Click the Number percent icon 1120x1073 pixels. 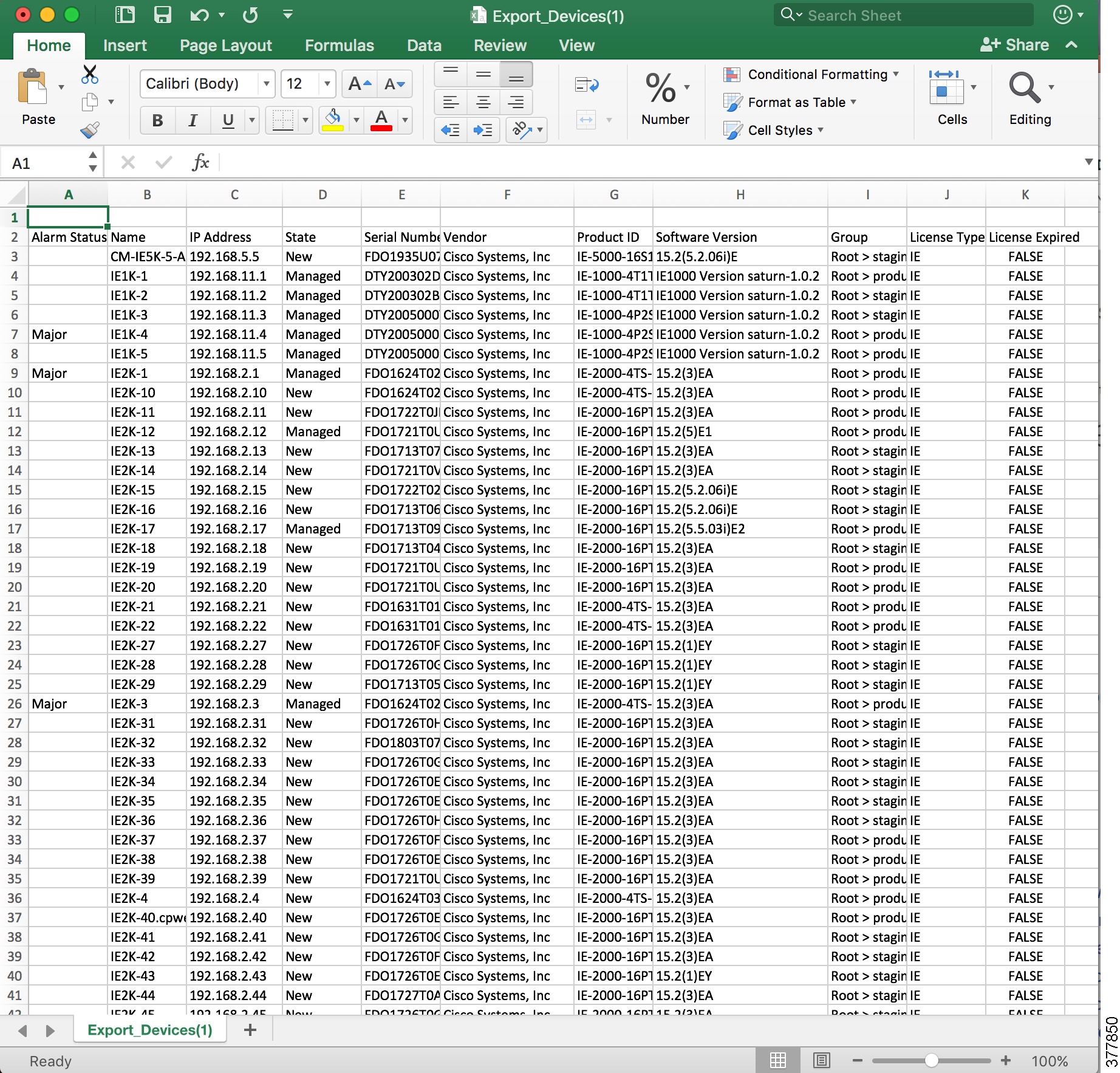(661, 88)
